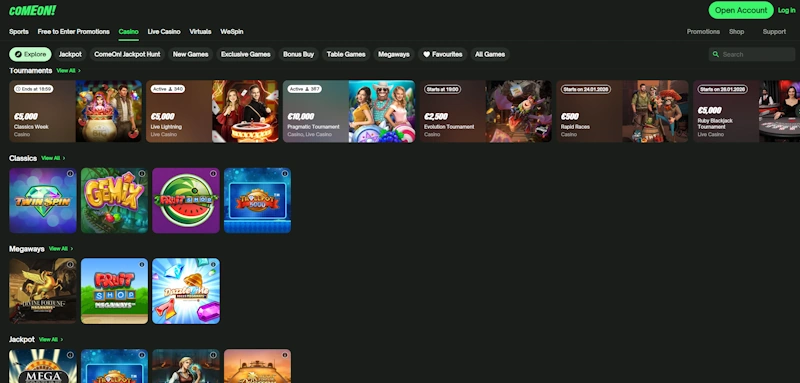
Task: Open the Pragmatic Tournament card
Action: click(349, 111)
